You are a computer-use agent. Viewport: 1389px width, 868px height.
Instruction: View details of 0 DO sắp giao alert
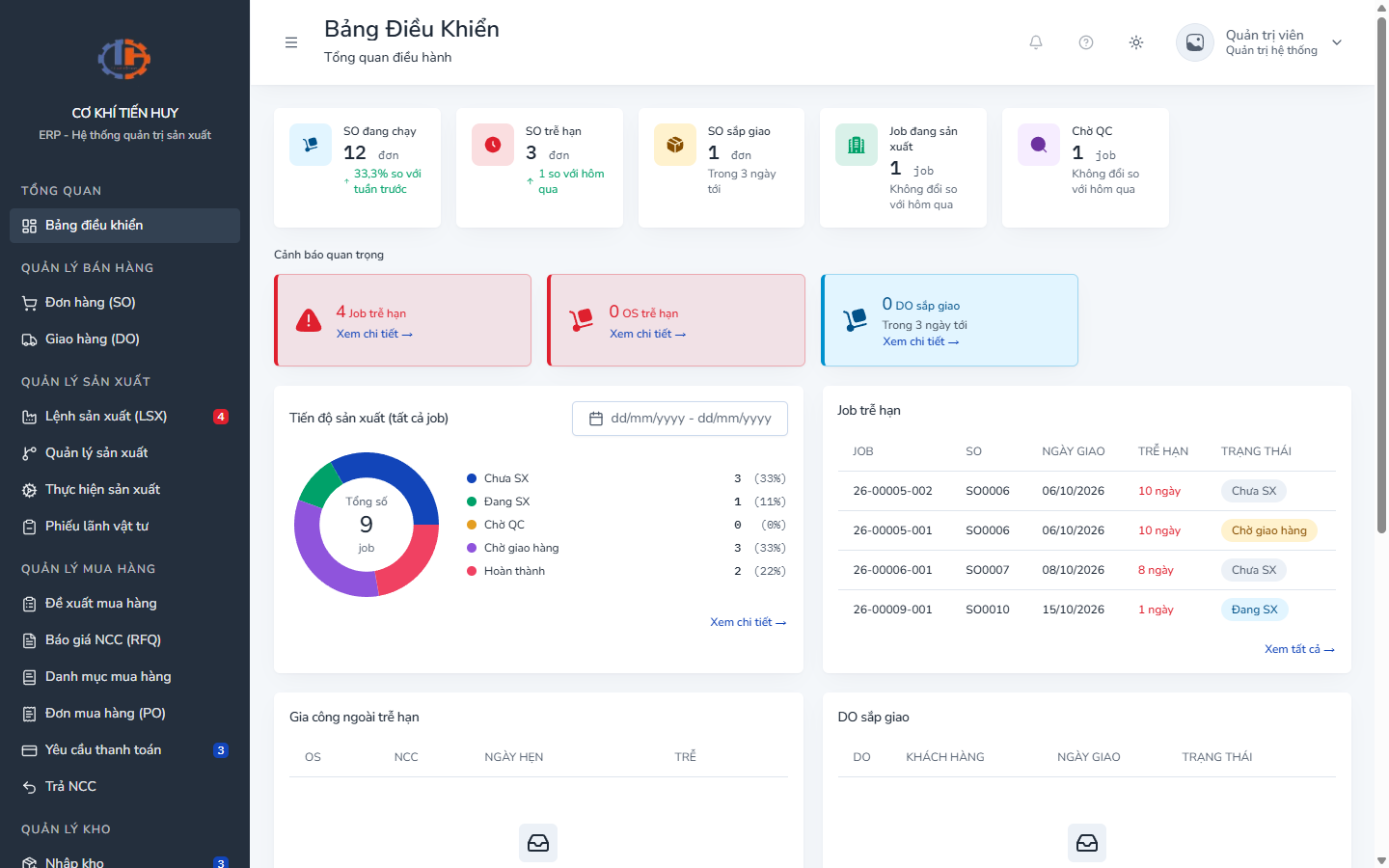[x=921, y=341]
